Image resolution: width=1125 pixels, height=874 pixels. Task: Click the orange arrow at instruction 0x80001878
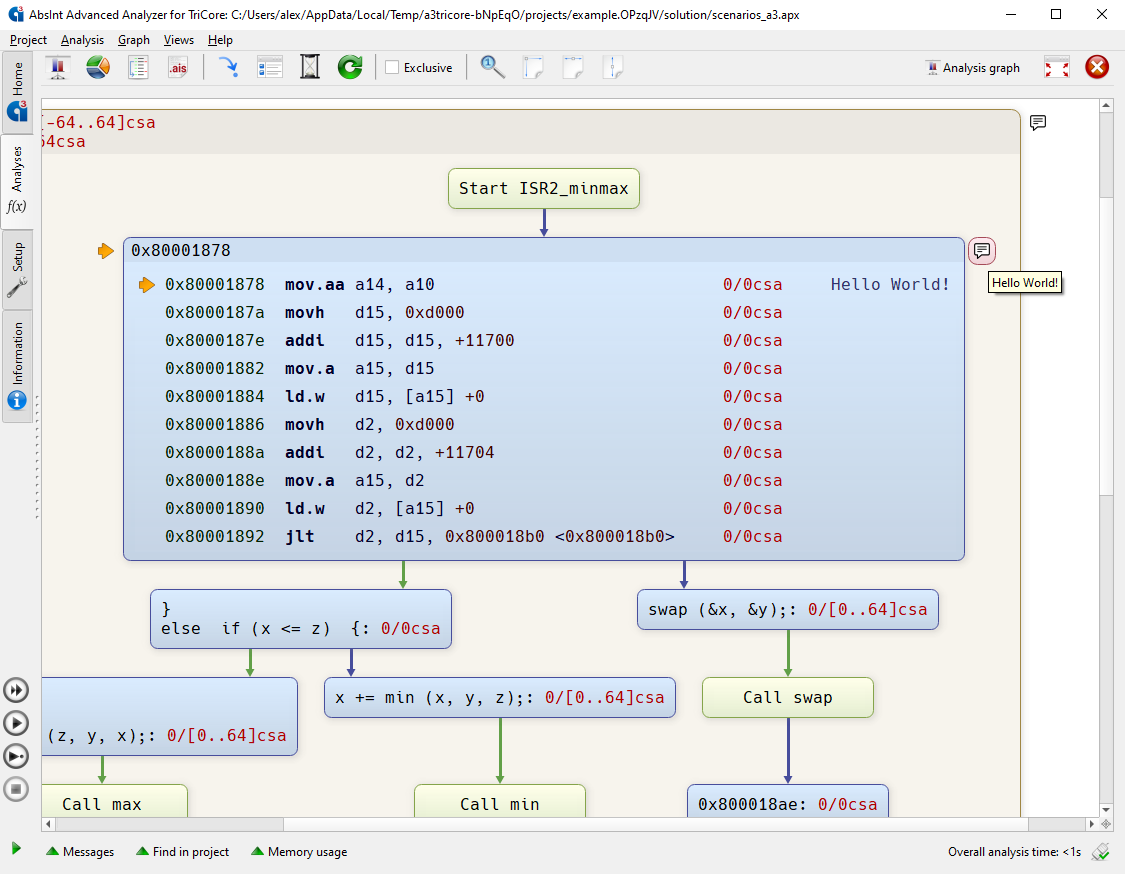pos(146,285)
